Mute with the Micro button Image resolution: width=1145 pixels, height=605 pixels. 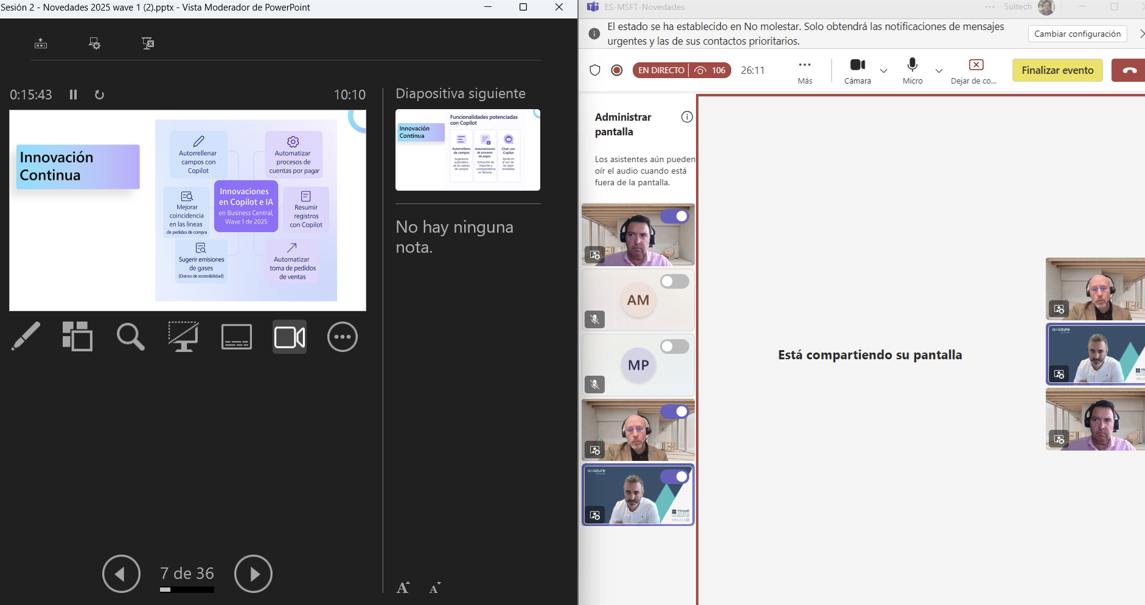pyautogui.click(x=912, y=72)
